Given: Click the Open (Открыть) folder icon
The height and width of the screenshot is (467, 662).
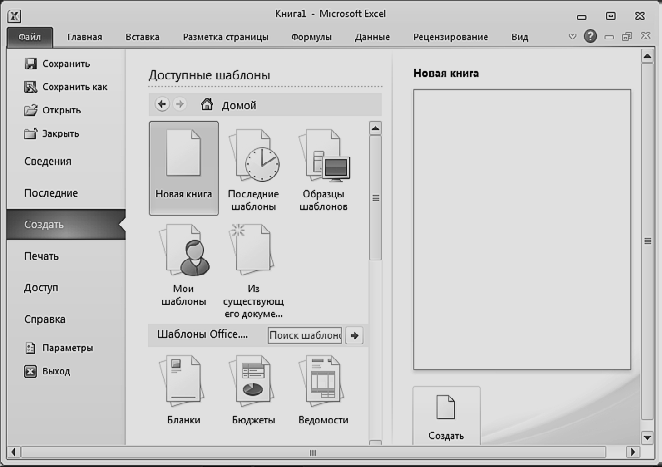Looking at the screenshot, I should tap(30, 110).
